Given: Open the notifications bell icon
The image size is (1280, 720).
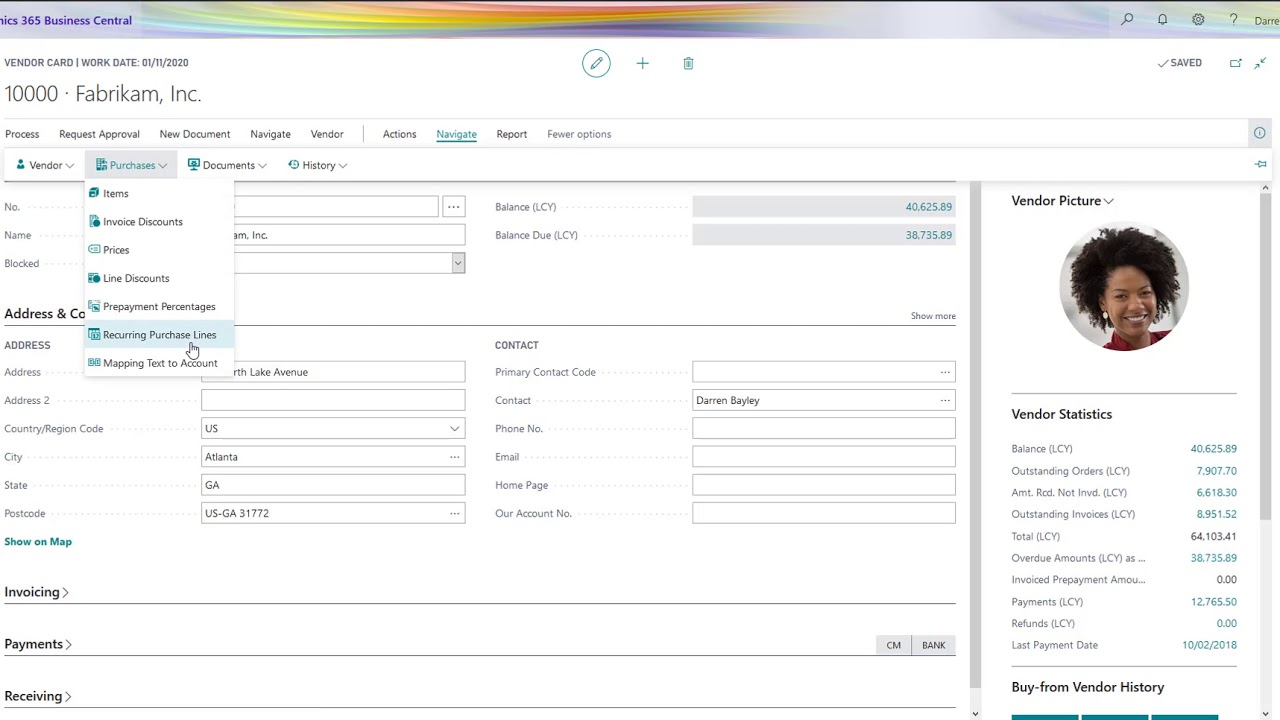Looking at the screenshot, I should [1162, 19].
